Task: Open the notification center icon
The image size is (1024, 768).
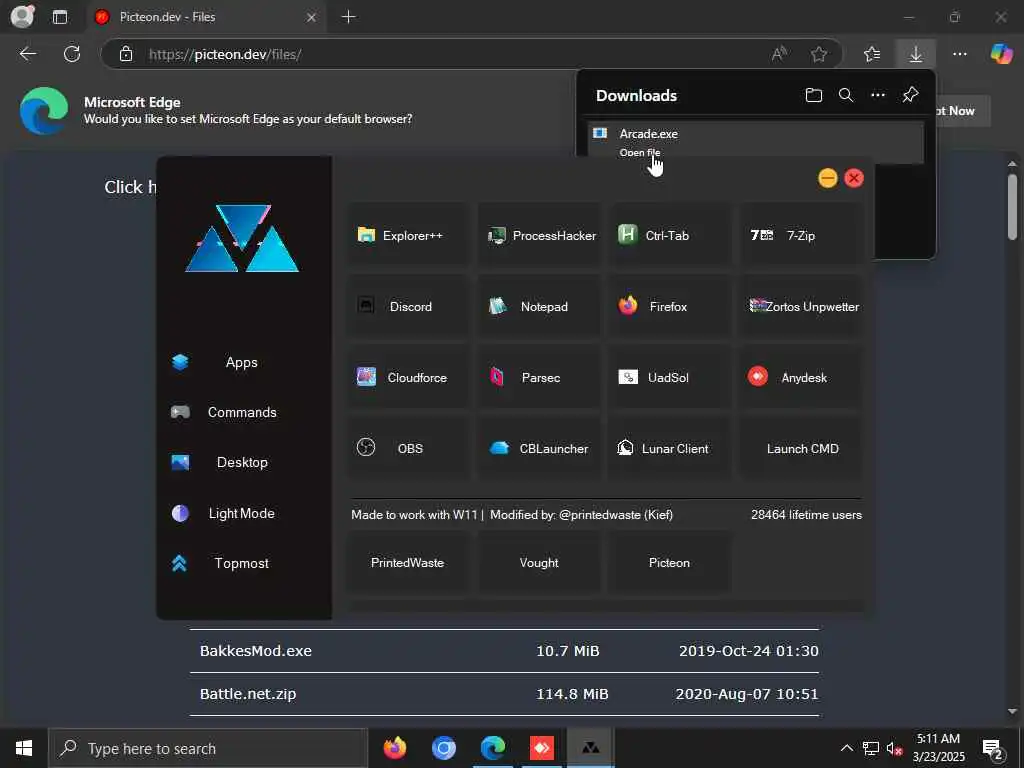Action: tap(993, 749)
